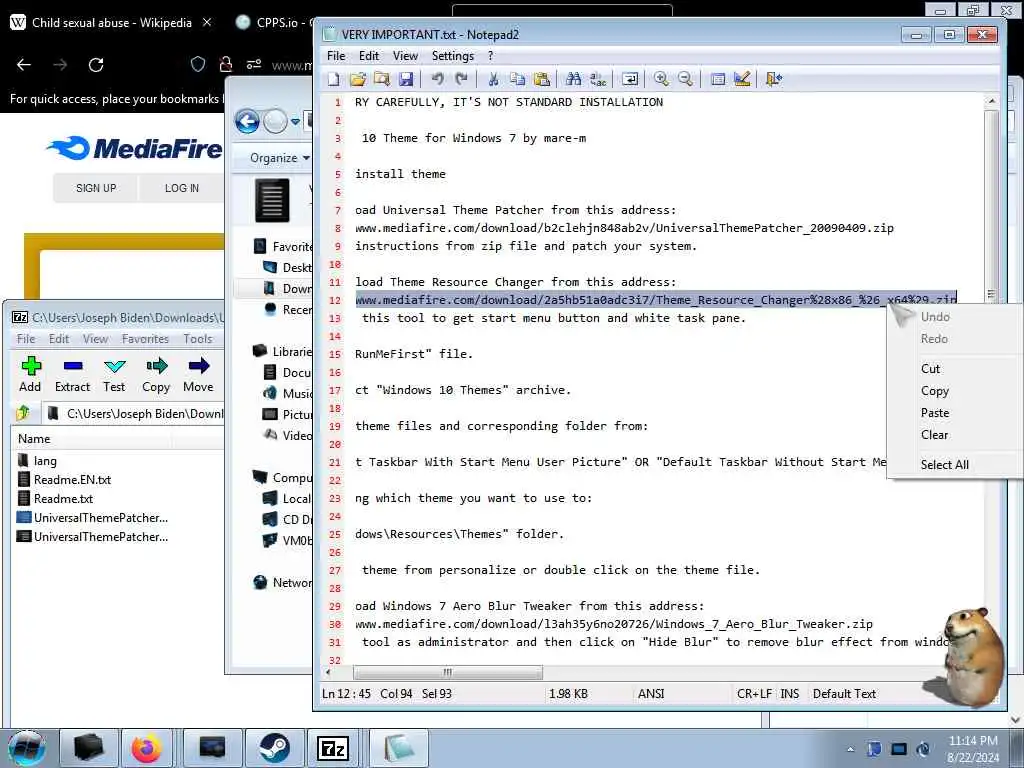
Task: Click the Zoom in magnifier in Notepad2
Action: pos(661,80)
